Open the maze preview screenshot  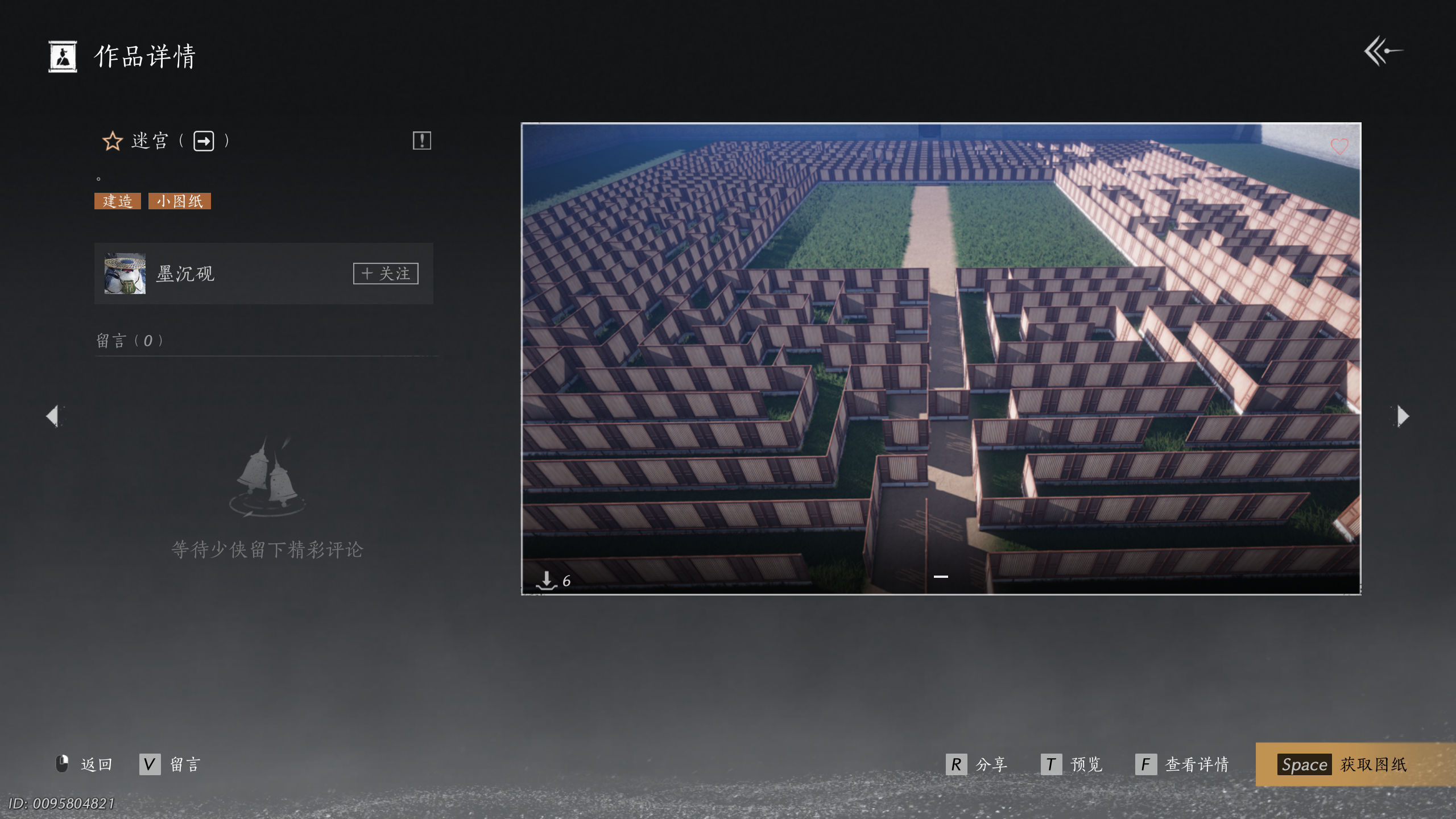point(941,358)
